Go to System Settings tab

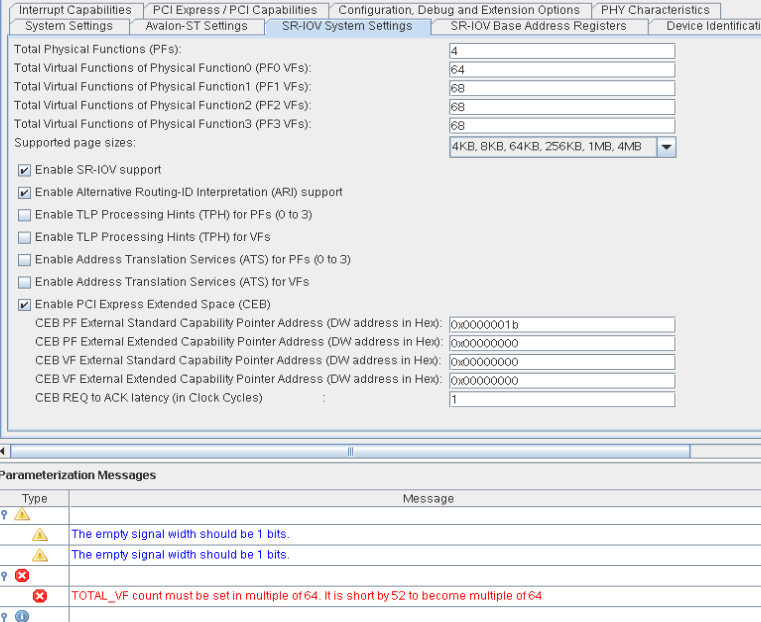click(x=69, y=26)
